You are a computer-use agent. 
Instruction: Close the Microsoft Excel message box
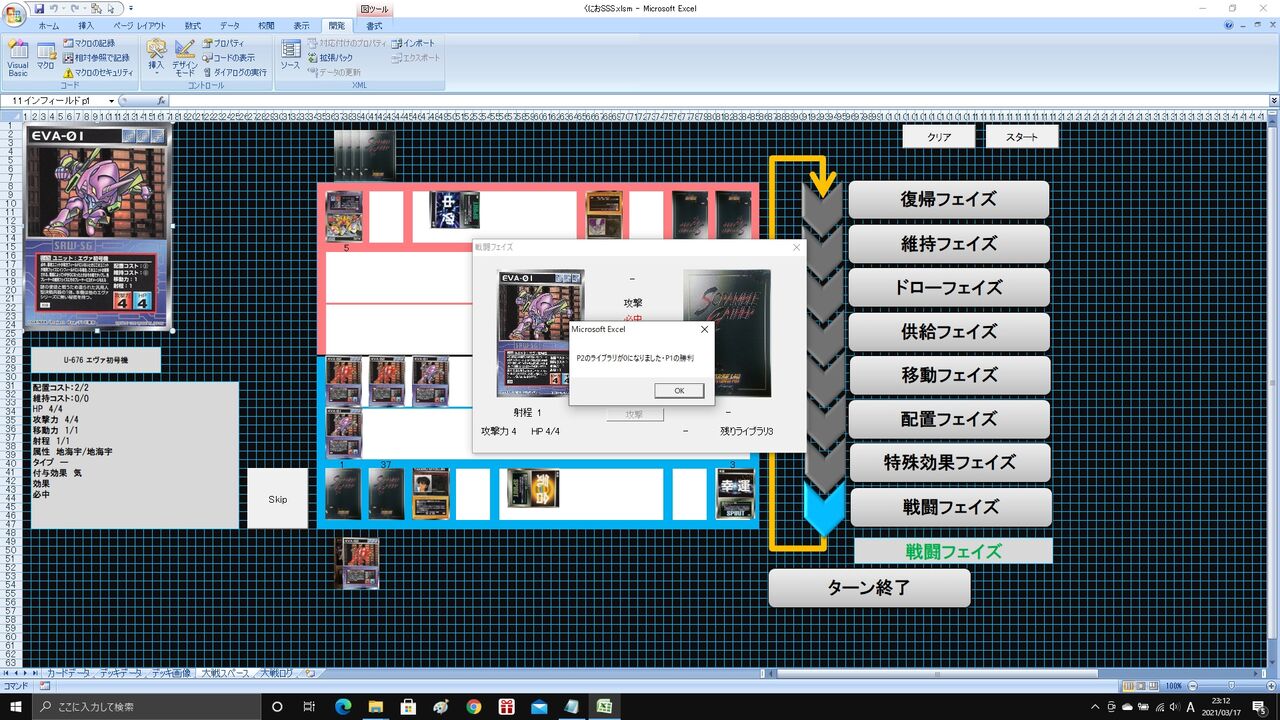pos(704,329)
